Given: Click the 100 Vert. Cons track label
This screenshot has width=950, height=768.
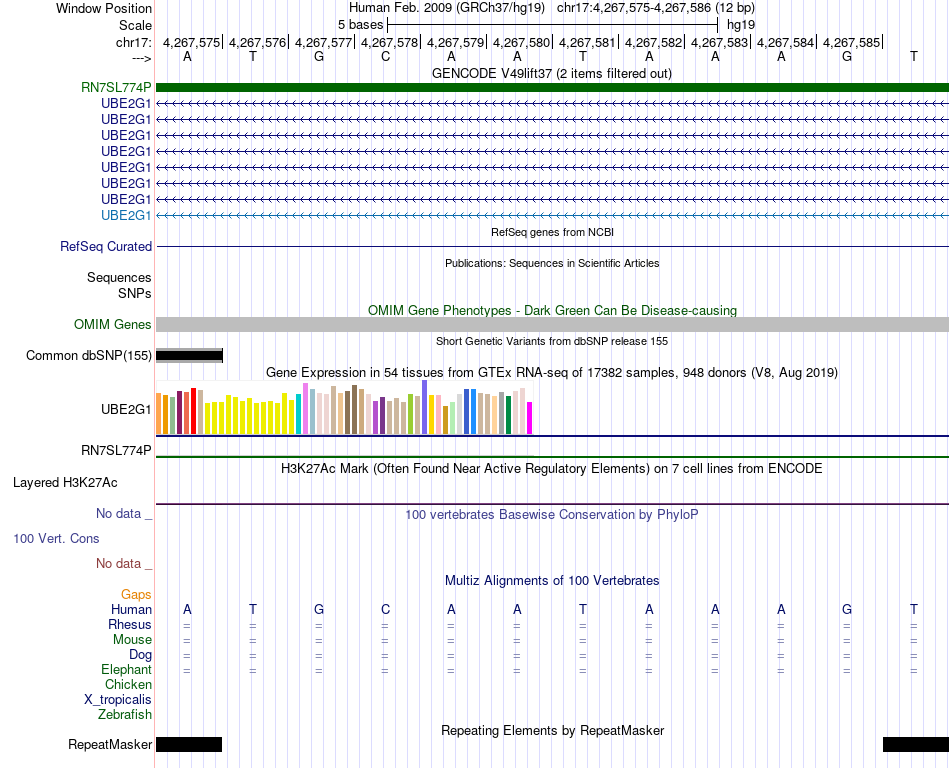Looking at the screenshot, I should (x=56, y=538).
